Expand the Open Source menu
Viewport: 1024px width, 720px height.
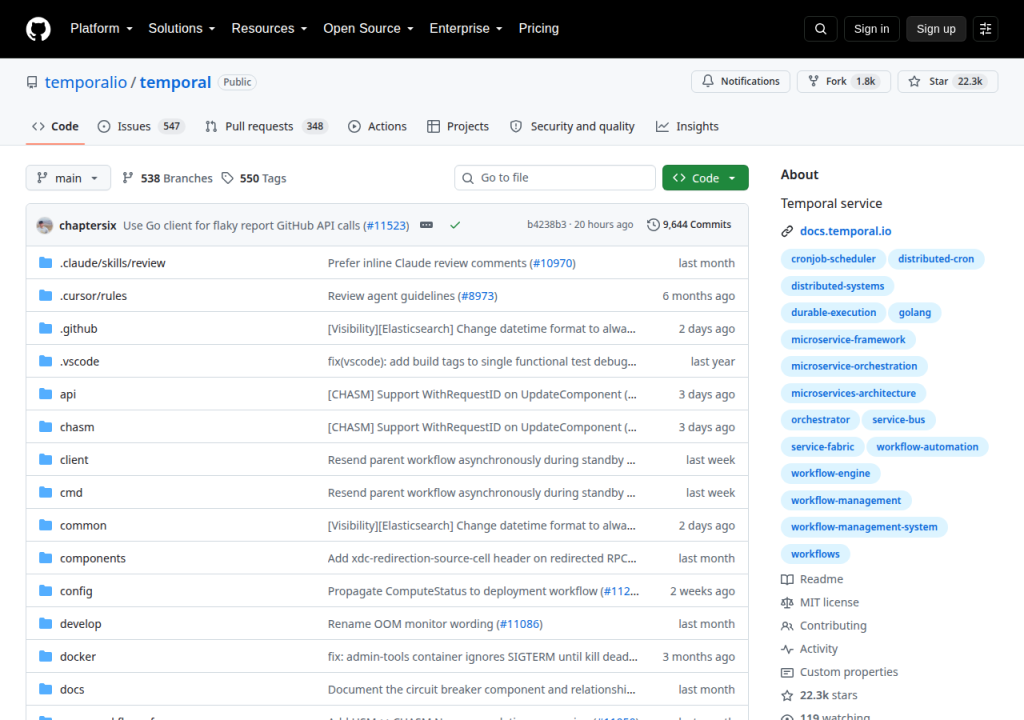[x=368, y=29]
